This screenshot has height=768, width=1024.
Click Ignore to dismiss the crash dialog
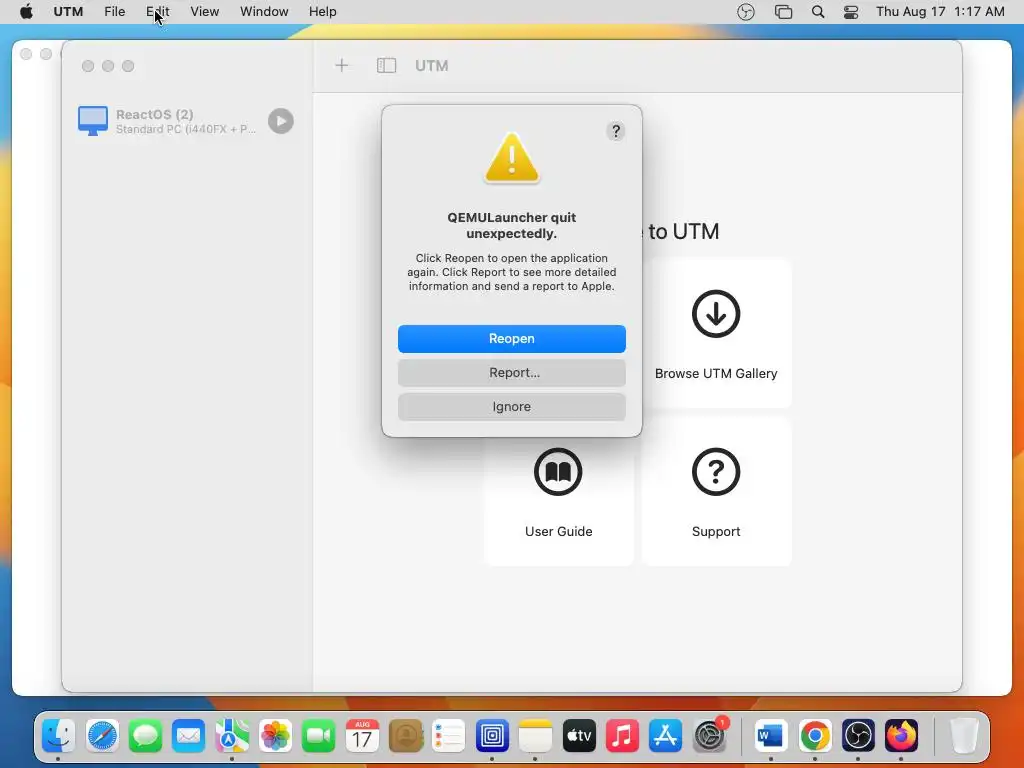point(511,406)
